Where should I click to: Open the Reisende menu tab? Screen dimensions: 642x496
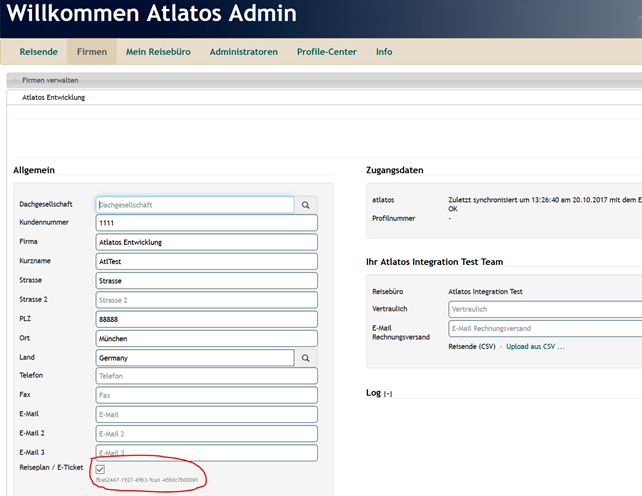(38, 52)
